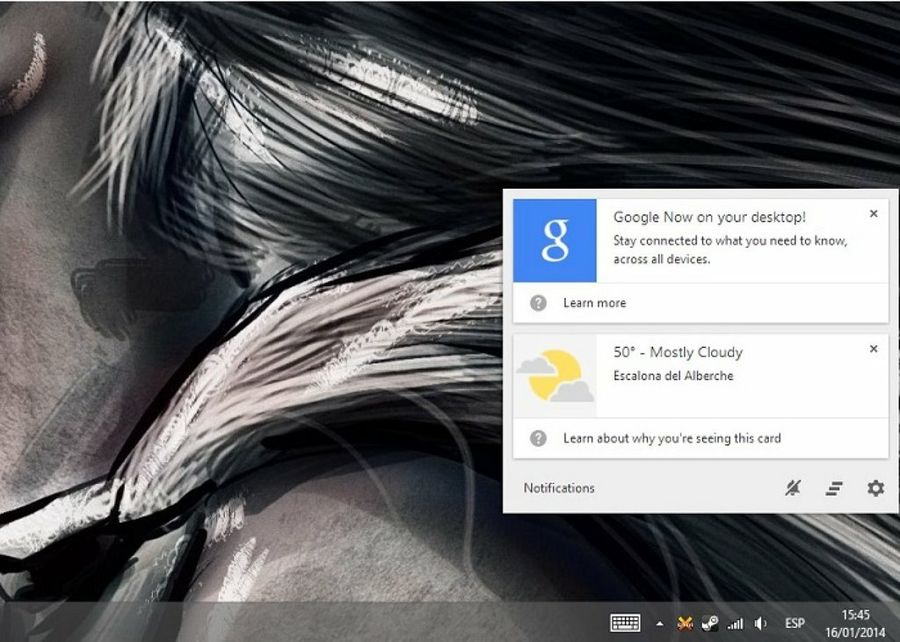Close the Mostly Cloudy weather card
Viewport: 900px width, 642px height.
(873, 349)
